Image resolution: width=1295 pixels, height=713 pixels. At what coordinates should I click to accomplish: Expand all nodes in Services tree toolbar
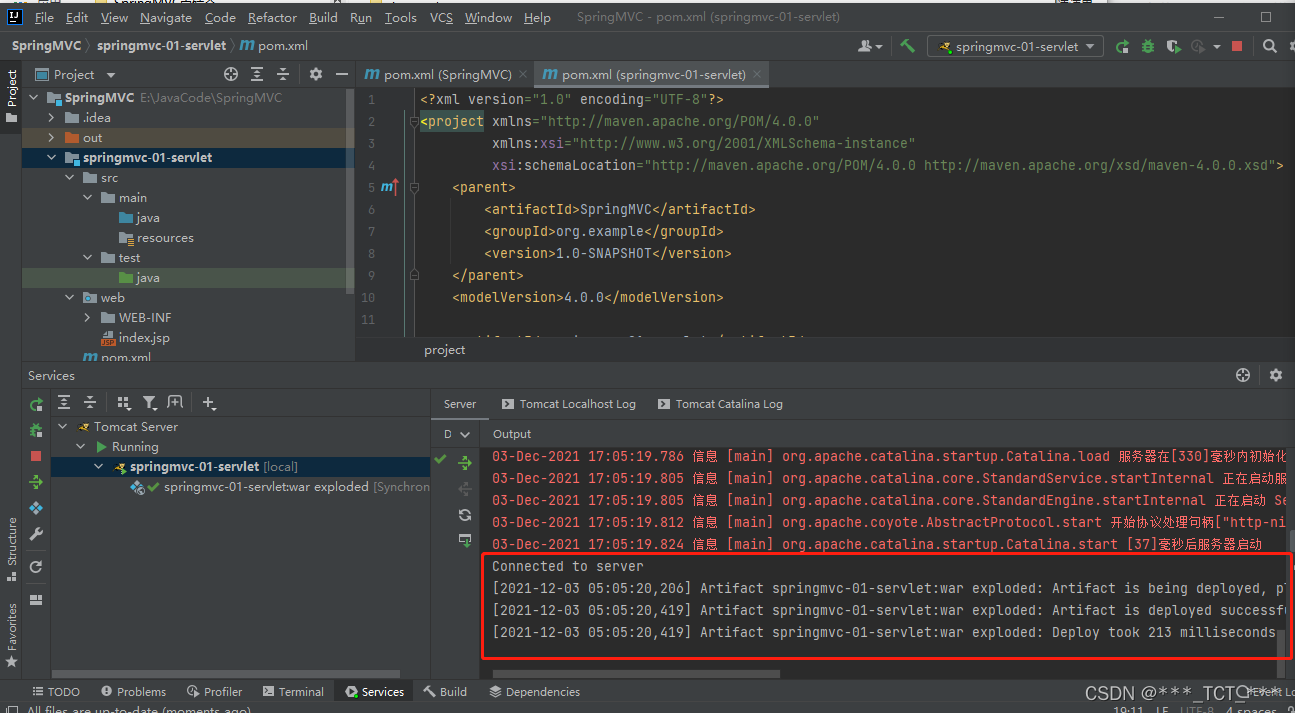point(64,402)
